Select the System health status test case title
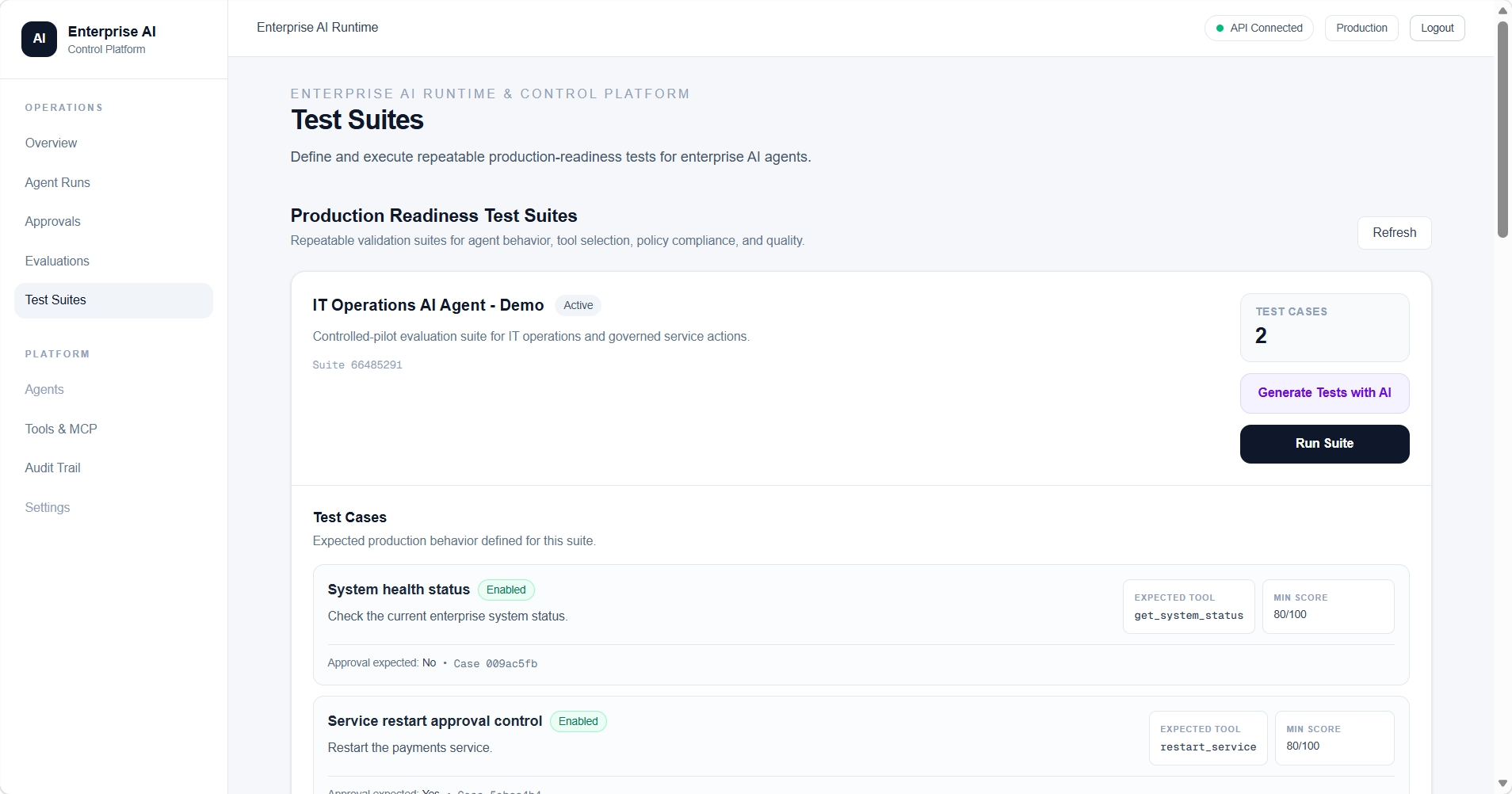This screenshot has width=1512, height=794. point(399,590)
